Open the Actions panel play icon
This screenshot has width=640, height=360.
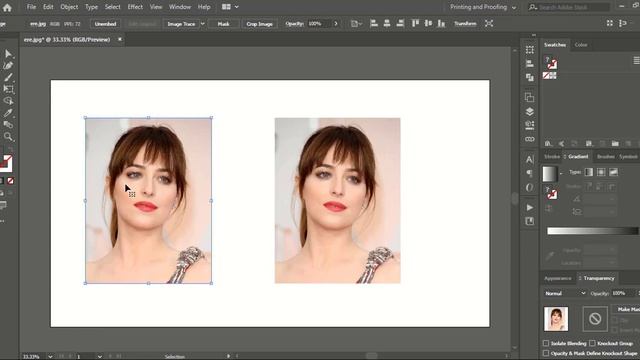pos(529,207)
